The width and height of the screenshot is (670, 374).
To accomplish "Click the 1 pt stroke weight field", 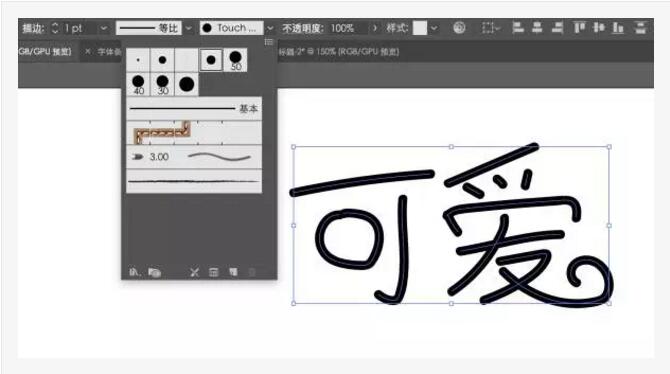I will click(79, 28).
